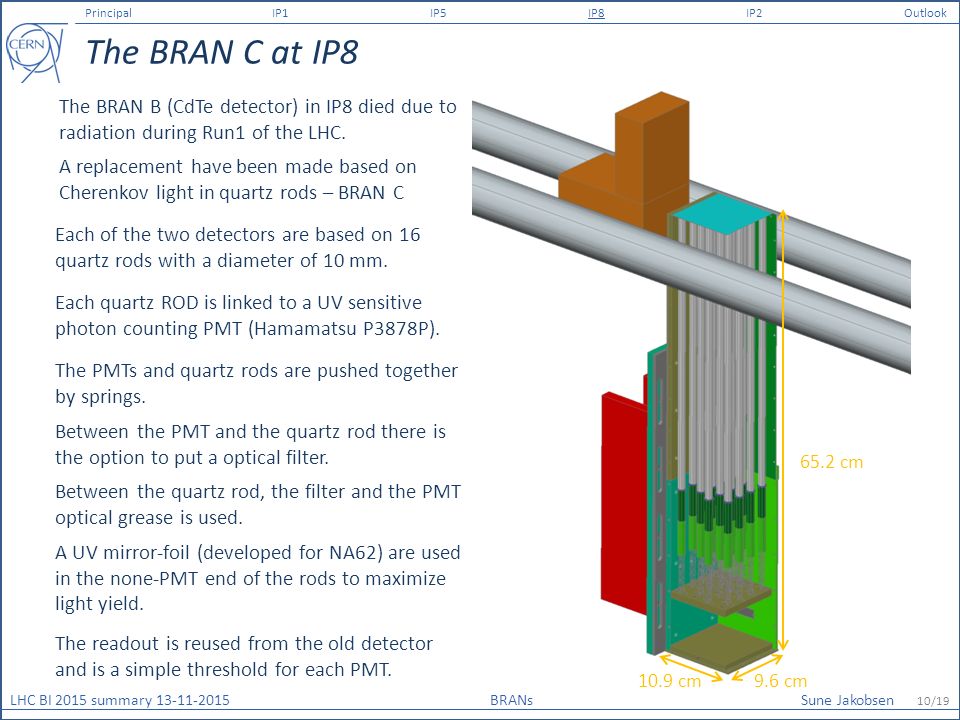960x720 pixels.
Task: Open the IP2 section link
Action: click(754, 13)
